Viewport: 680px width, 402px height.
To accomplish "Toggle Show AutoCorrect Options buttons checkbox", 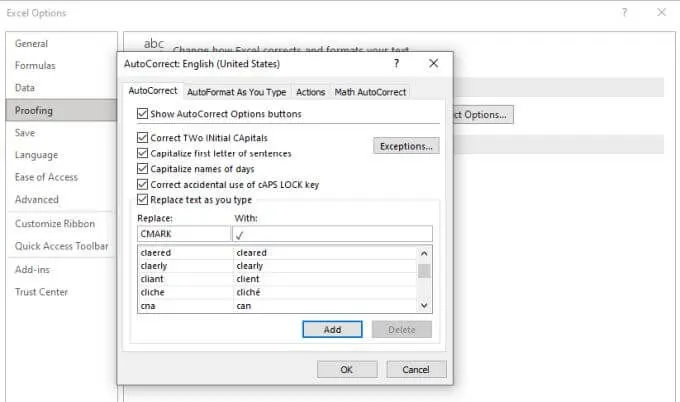I will click(142, 114).
